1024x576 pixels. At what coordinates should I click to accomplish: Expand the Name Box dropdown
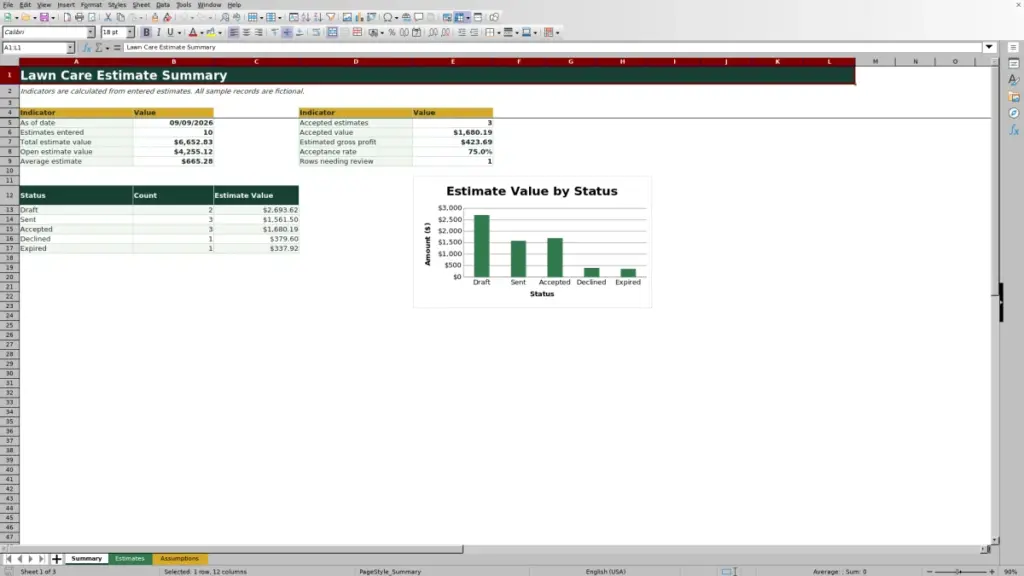point(70,48)
